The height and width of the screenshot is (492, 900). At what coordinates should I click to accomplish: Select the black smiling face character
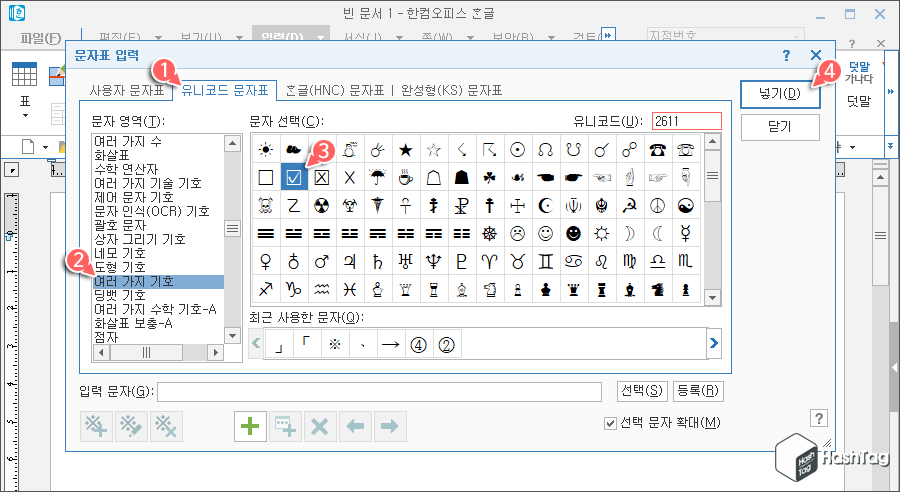[573, 234]
